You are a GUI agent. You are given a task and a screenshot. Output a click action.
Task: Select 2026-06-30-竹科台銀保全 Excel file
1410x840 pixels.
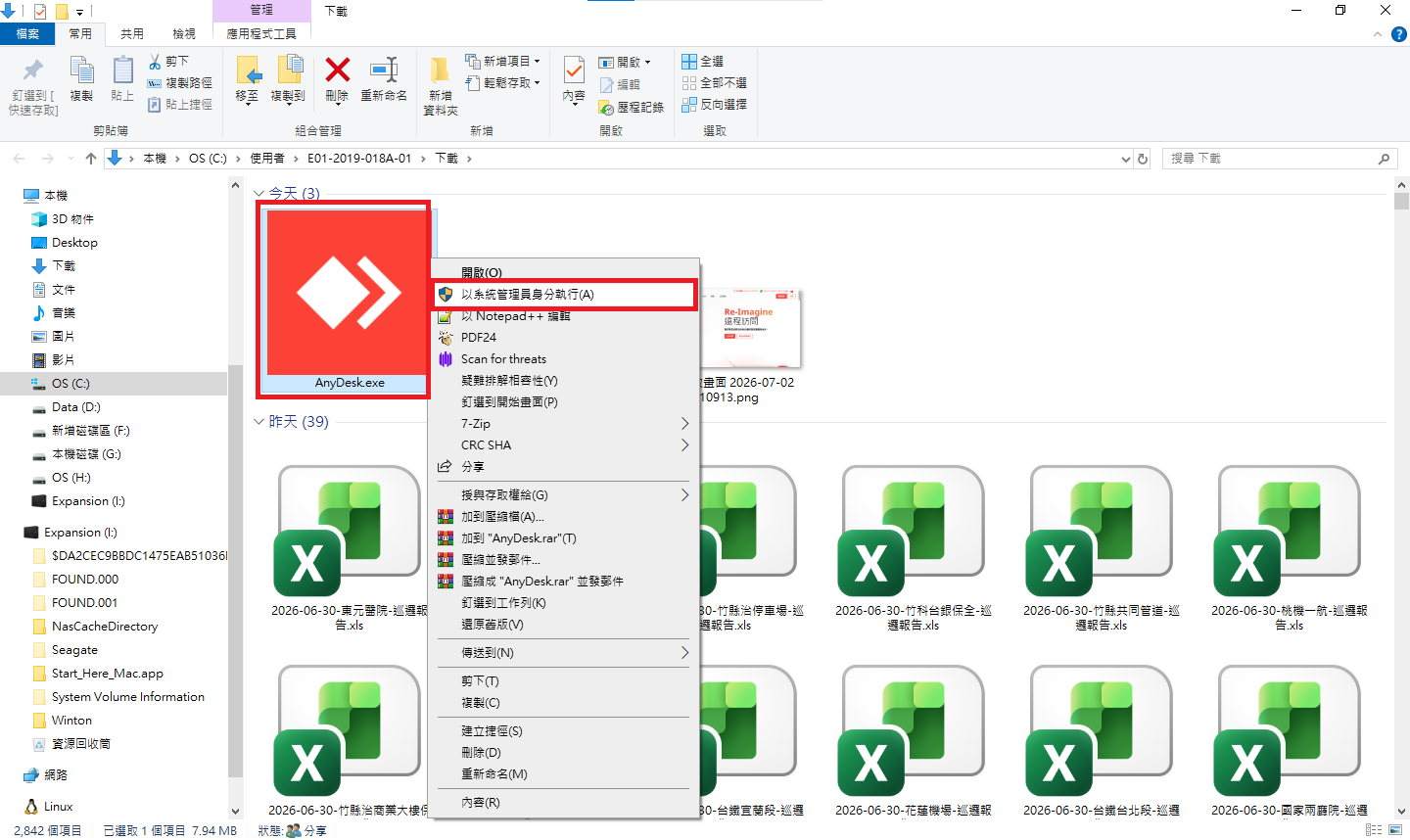pos(913,534)
